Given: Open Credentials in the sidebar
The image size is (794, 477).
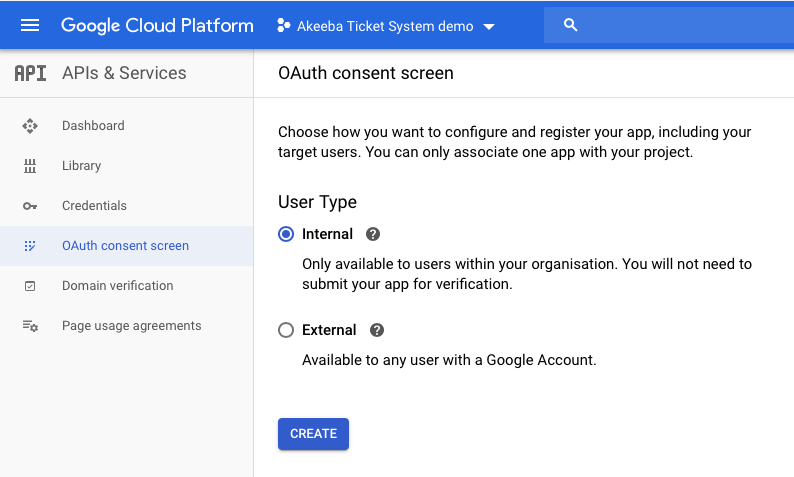Looking at the screenshot, I should [x=94, y=206].
